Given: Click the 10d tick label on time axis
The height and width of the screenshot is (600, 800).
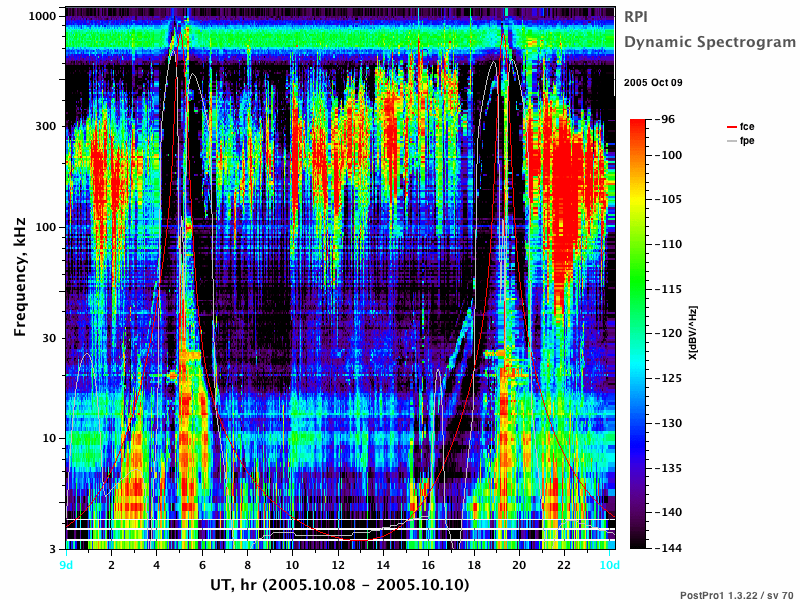Looking at the screenshot, I should point(610,565).
